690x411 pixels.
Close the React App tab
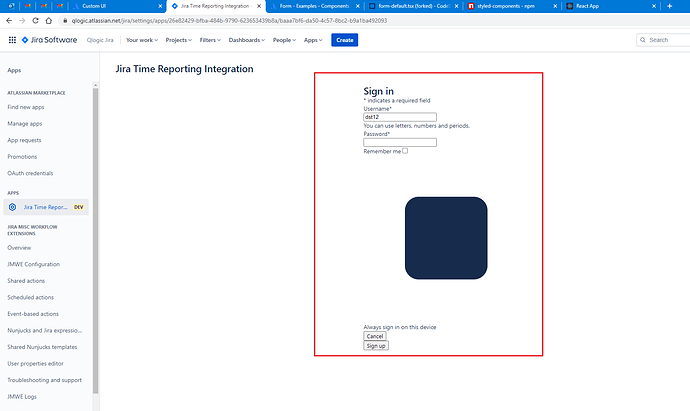pyautogui.click(x=654, y=6)
